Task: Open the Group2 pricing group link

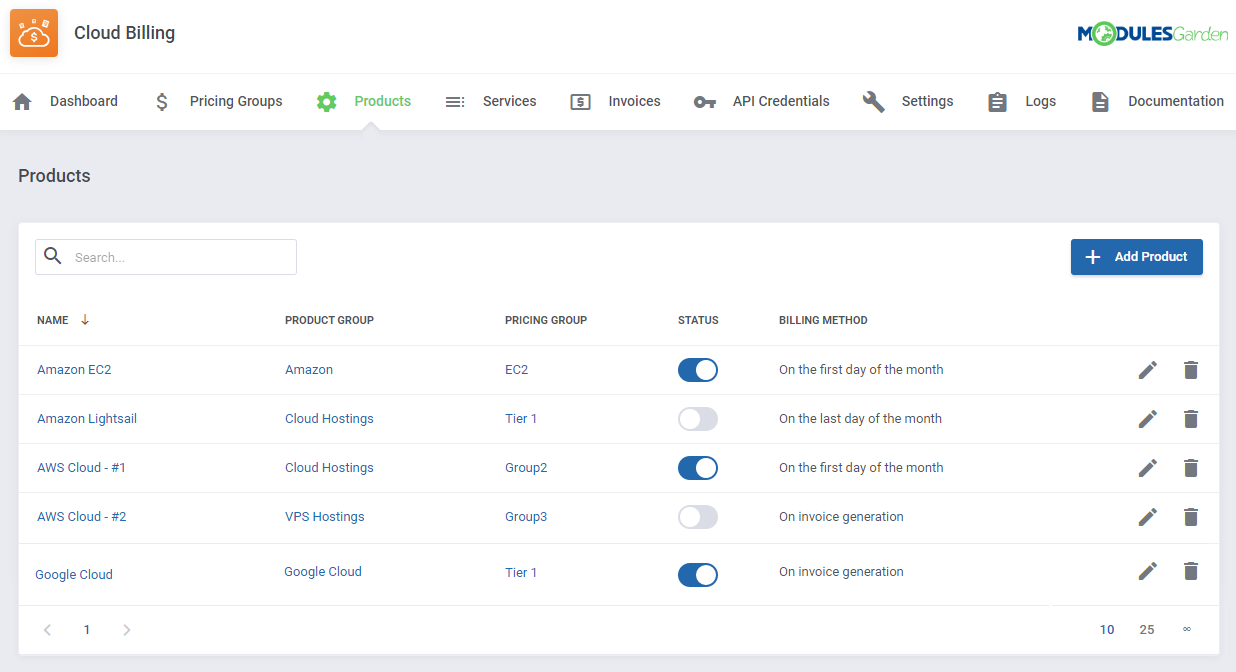Action: click(x=526, y=468)
